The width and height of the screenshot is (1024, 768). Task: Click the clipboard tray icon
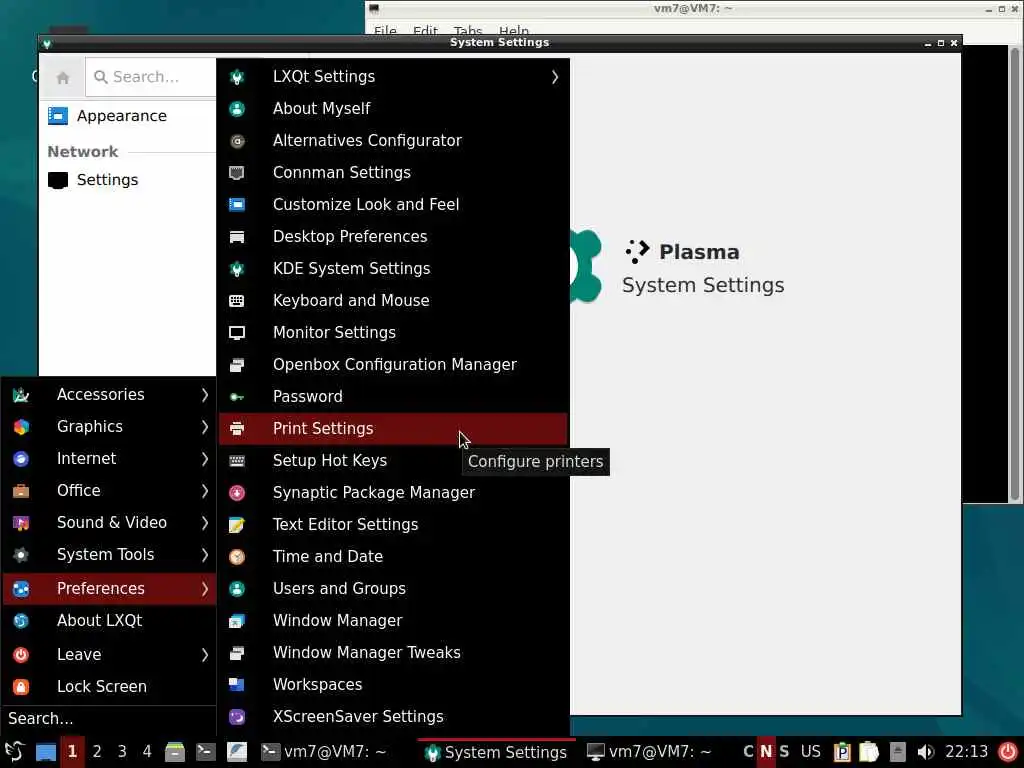coord(842,752)
